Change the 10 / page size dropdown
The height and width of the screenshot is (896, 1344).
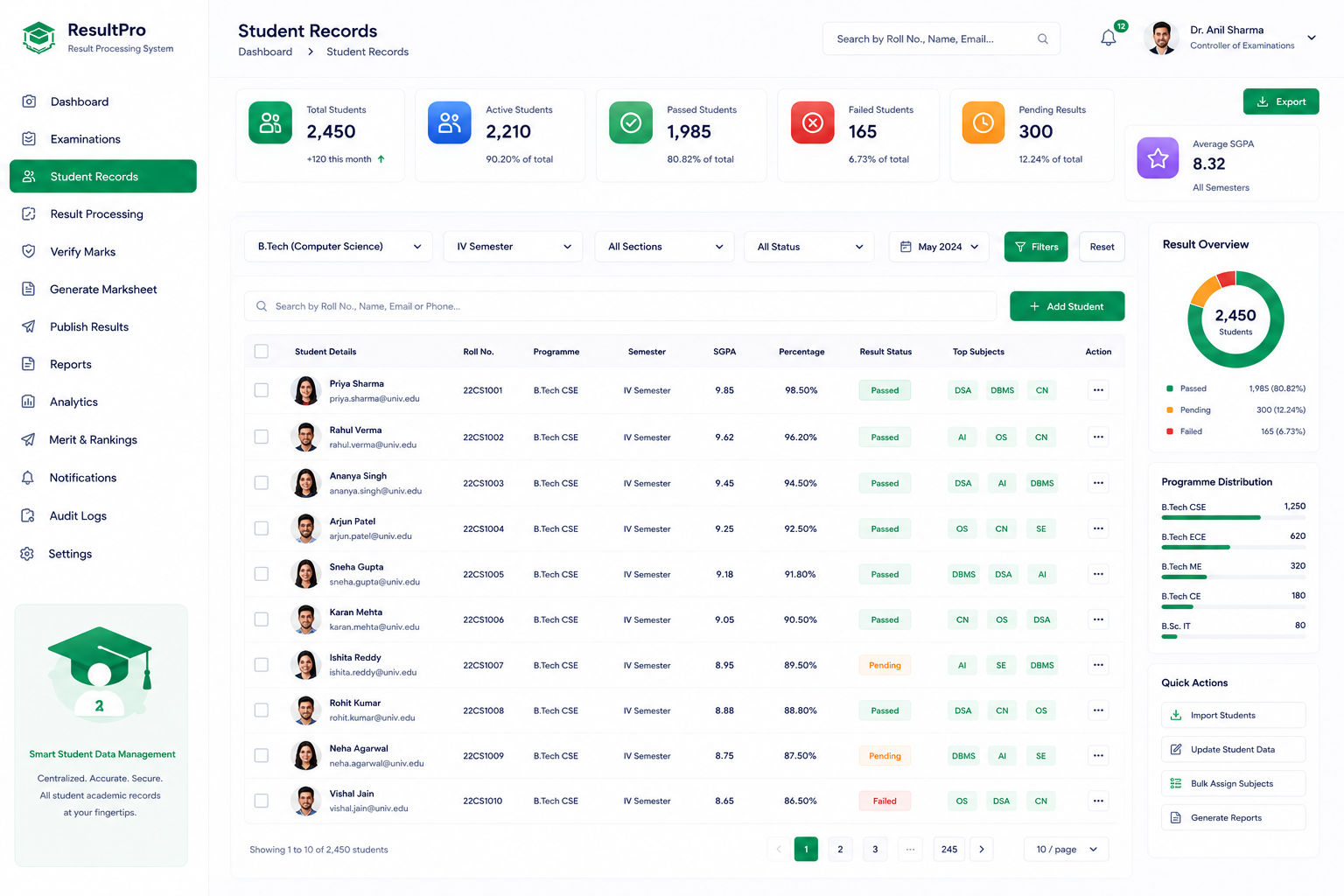1066,849
